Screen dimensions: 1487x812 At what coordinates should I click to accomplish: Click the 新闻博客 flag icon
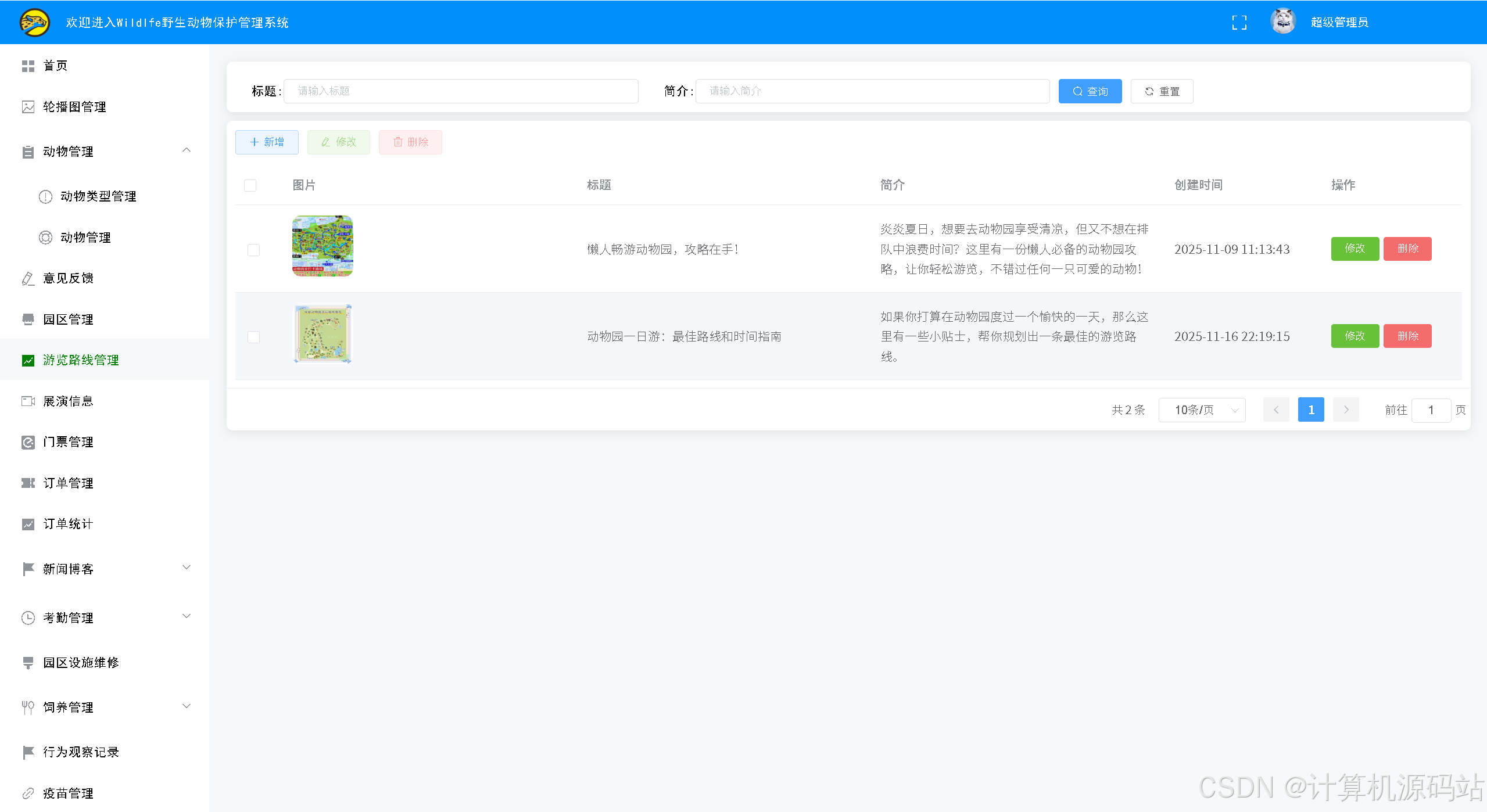28,569
